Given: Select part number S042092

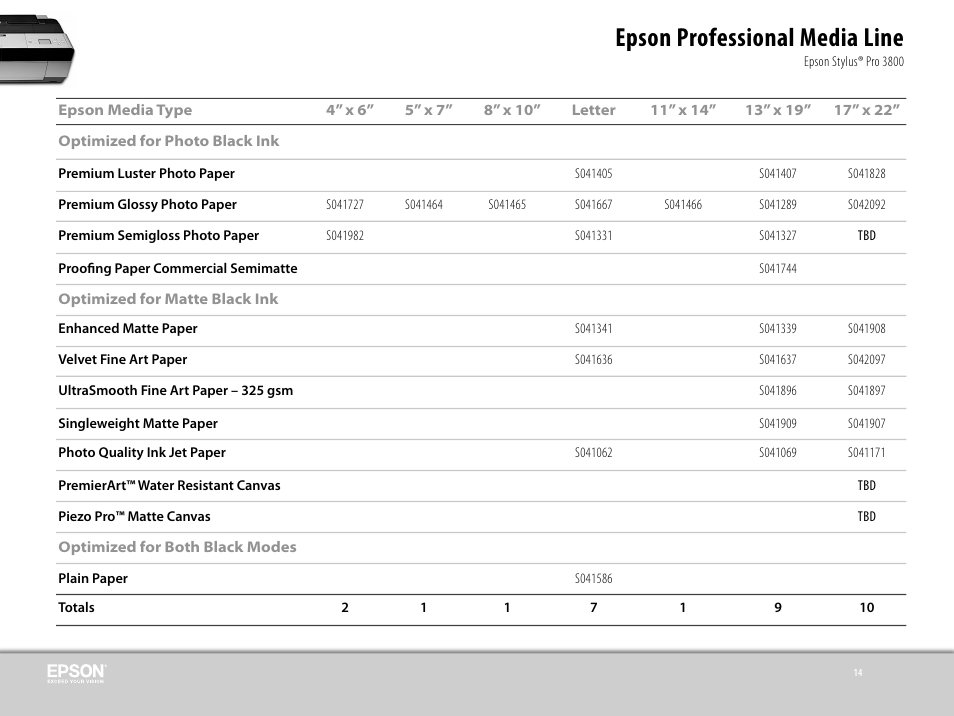Looking at the screenshot, I should [x=866, y=204].
